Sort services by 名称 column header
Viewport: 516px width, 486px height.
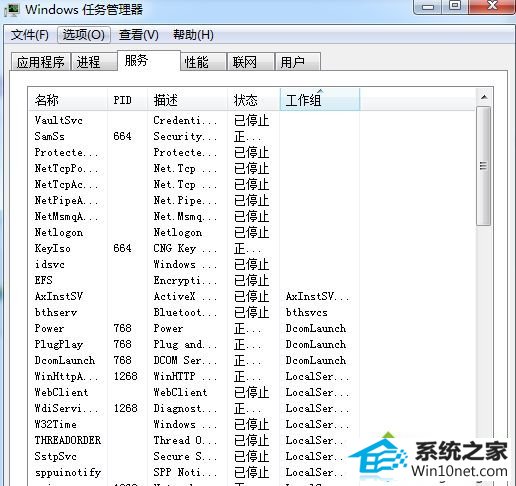pyautogui.click(x=68, y=100)
